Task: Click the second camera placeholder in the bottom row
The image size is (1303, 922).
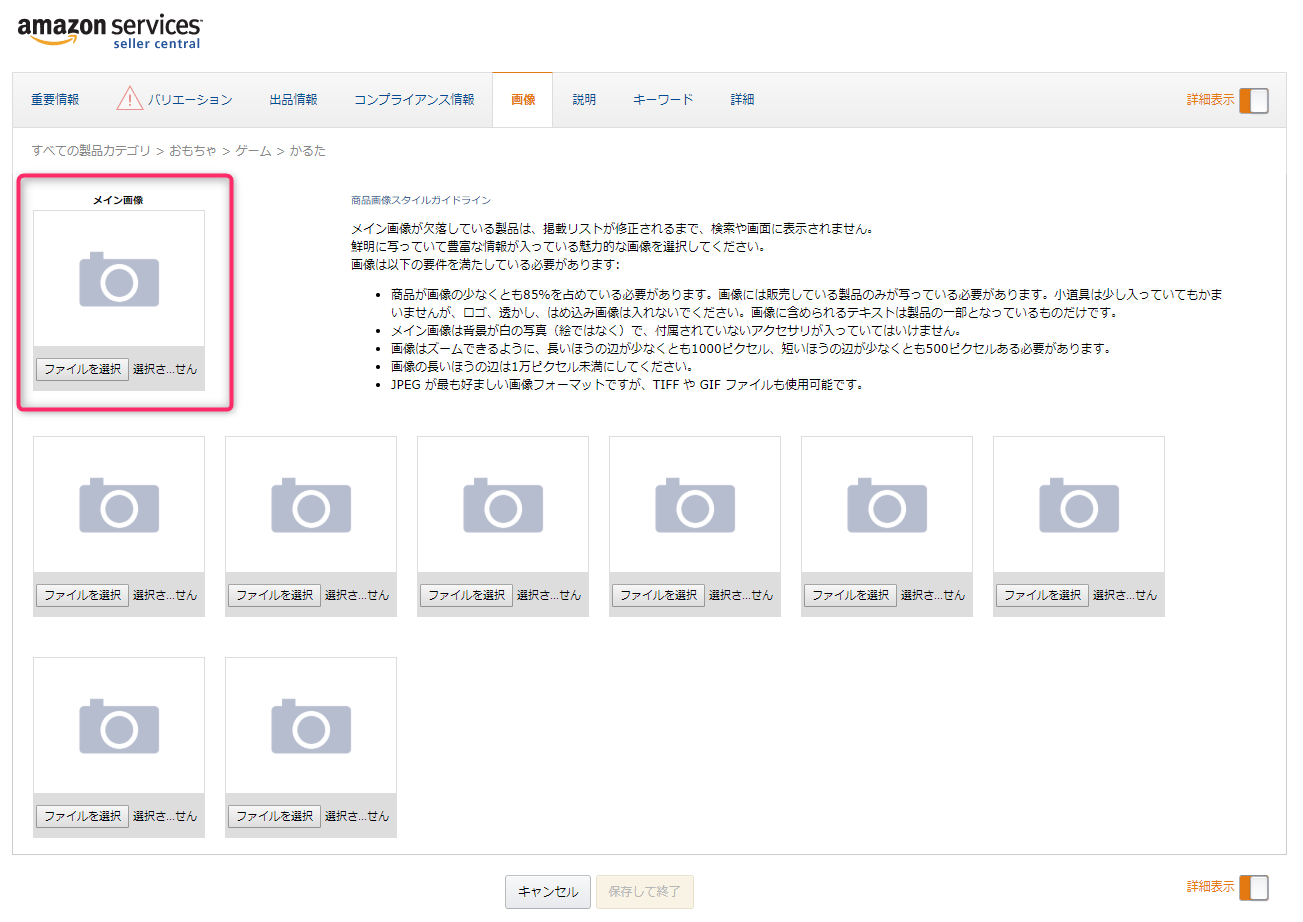Action: tap(311, 725)
